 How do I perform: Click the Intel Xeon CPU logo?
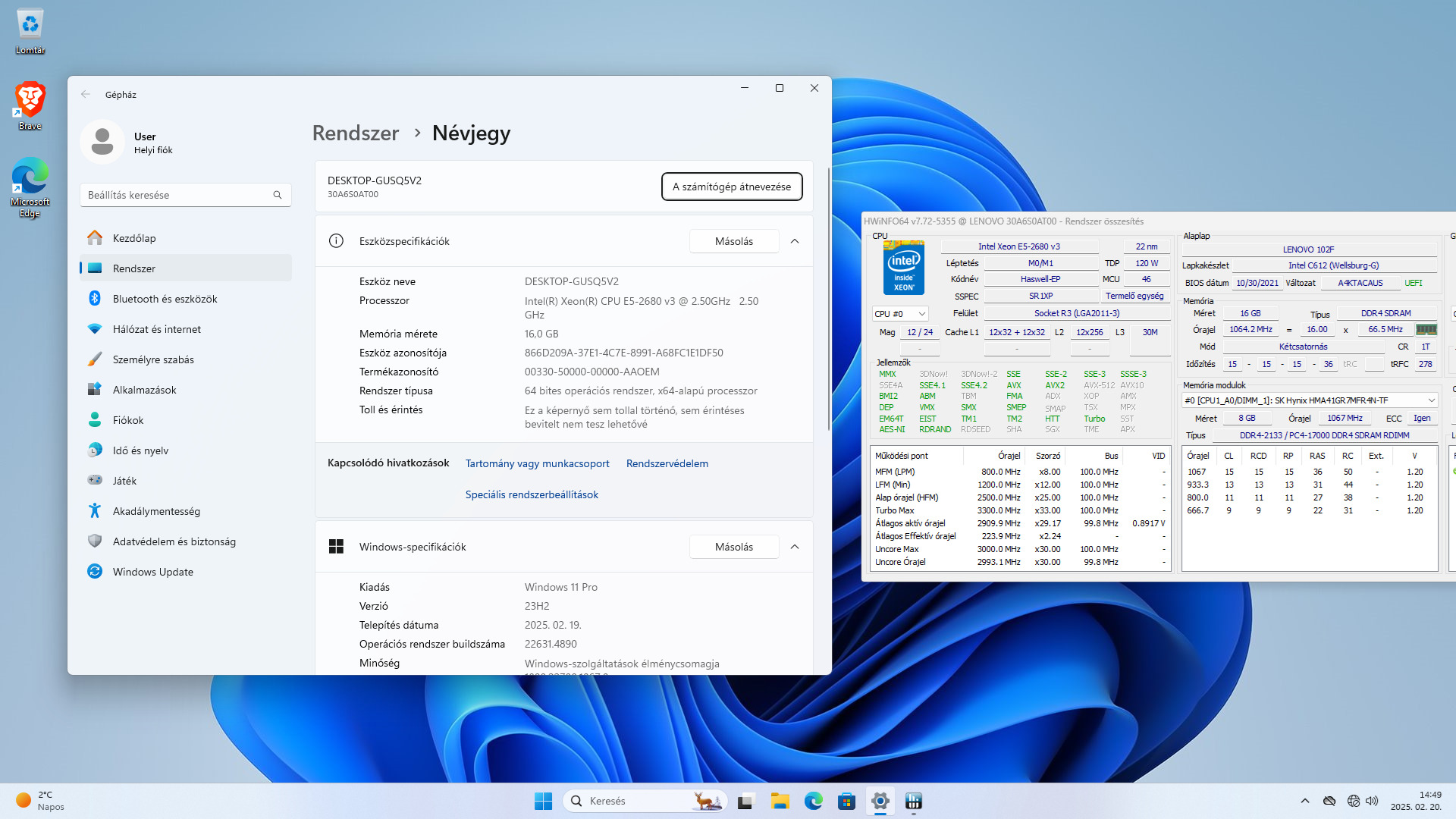pos(904,268)
